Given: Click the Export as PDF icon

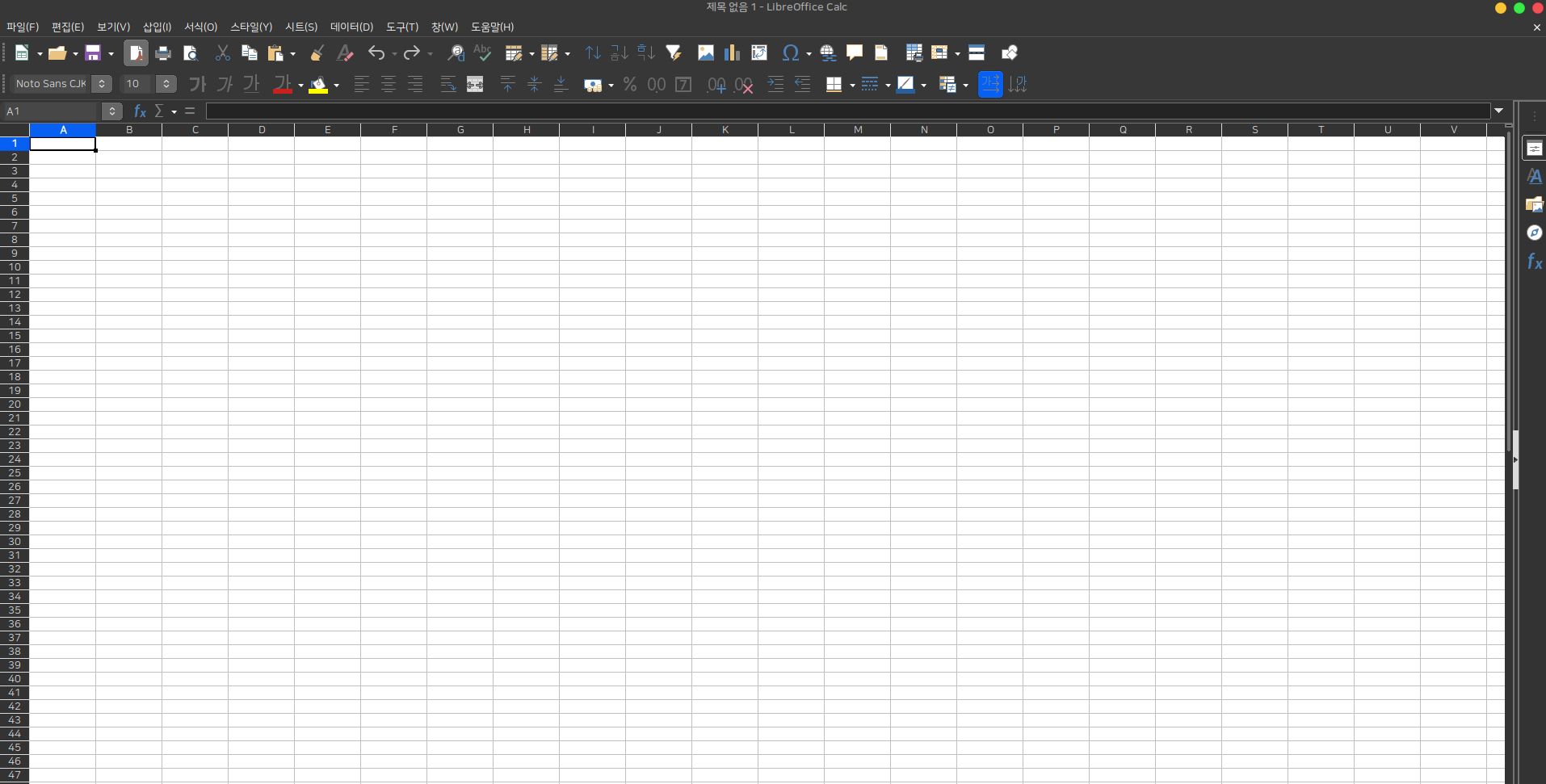Looking at the screenshot, I should pos(136,53).
